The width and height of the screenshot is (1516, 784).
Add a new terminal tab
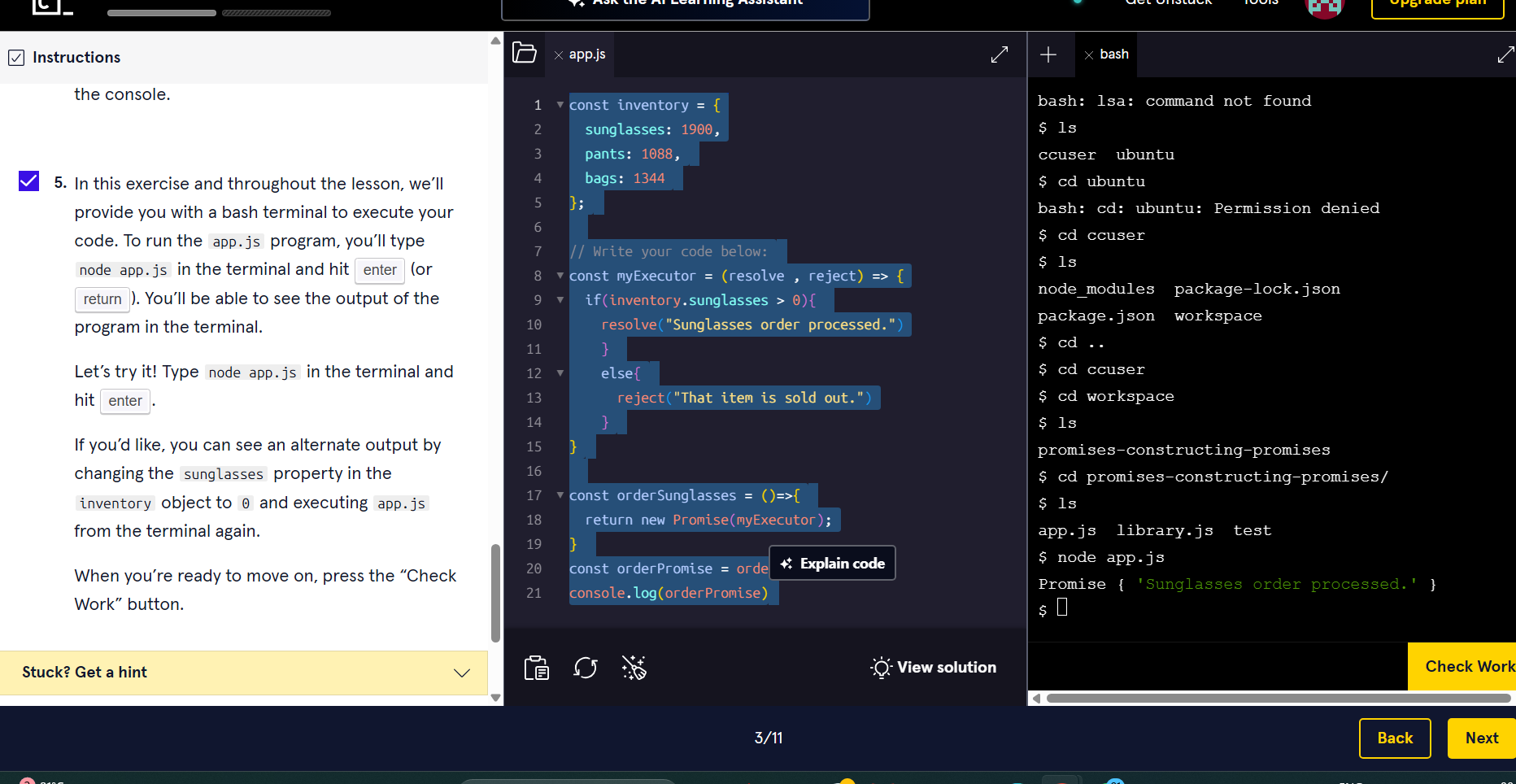coord(1048,54)
